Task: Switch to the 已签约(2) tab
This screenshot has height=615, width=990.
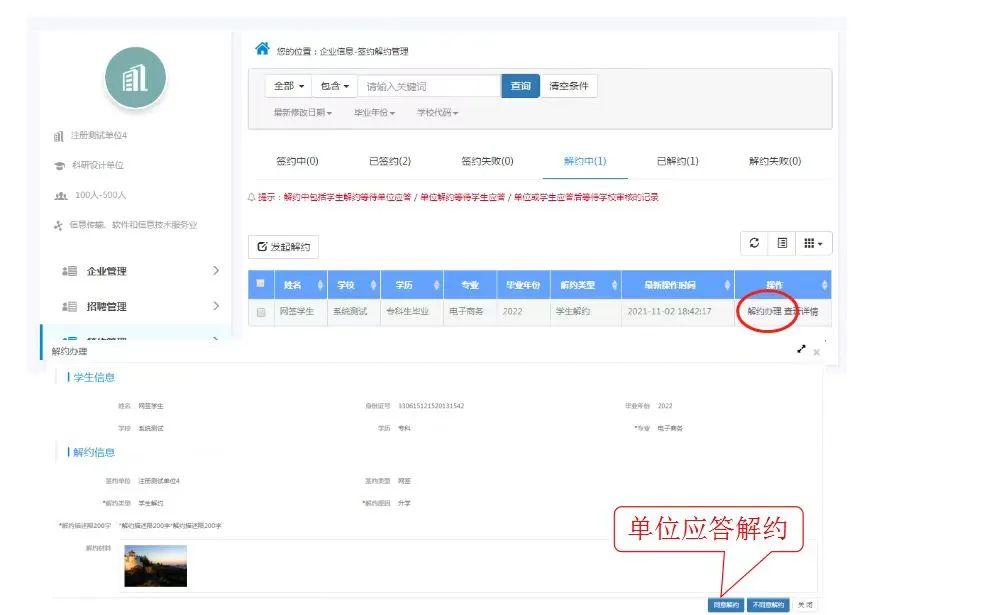Action: 390,161
